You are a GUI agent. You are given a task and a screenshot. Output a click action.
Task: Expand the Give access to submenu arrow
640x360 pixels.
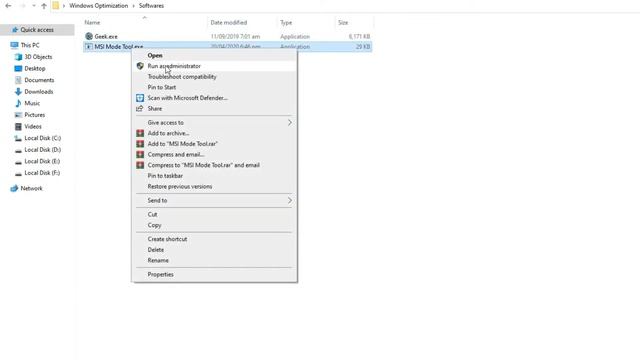point(290,122)
